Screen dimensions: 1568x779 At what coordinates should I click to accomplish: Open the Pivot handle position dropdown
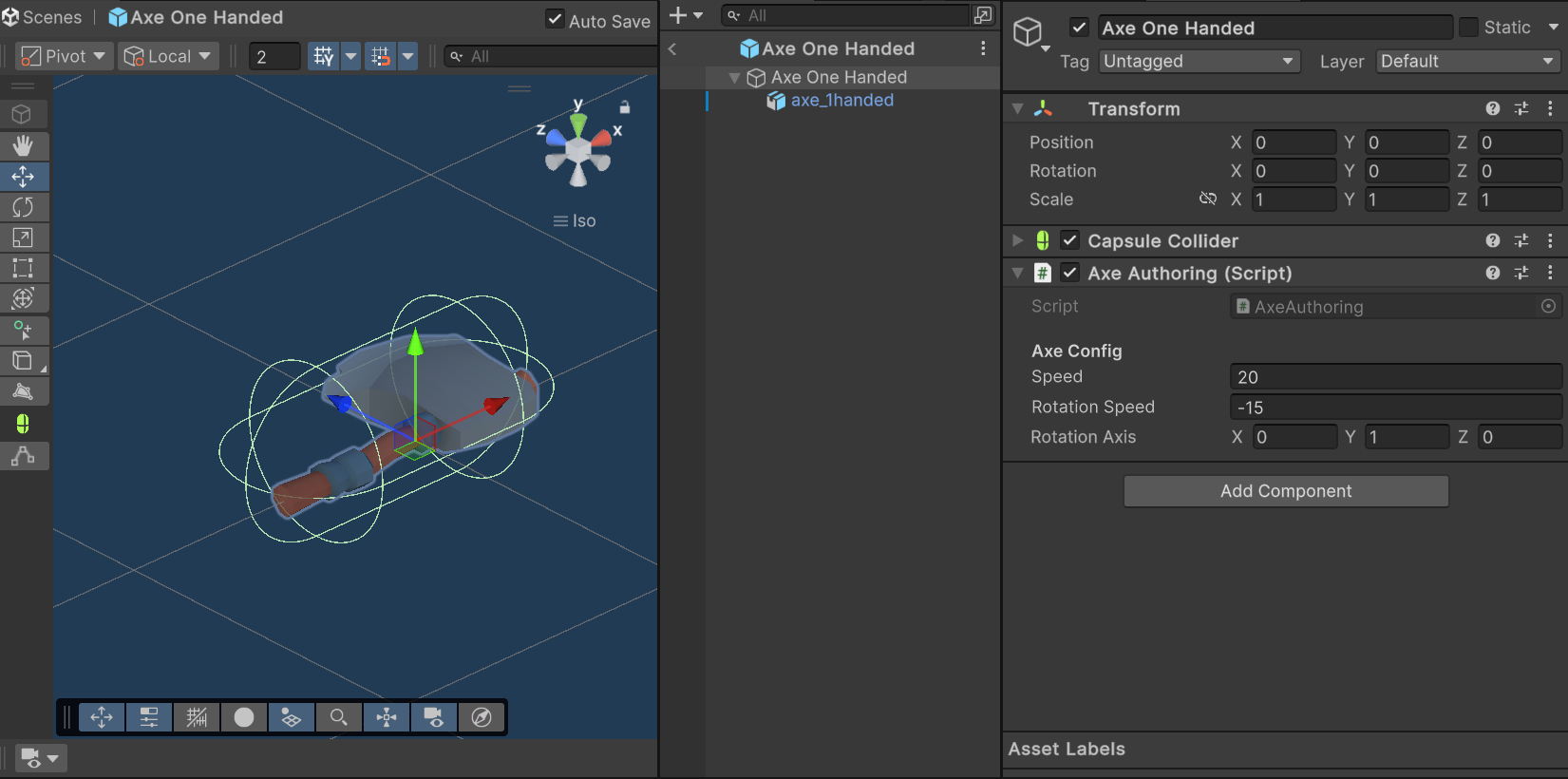64,56
